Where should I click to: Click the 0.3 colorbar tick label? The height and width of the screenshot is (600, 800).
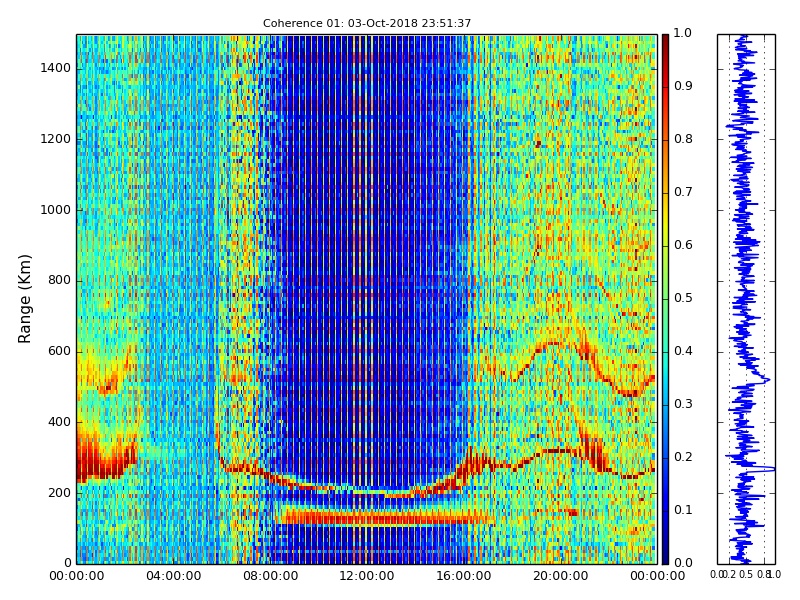[x=683, y=405]
